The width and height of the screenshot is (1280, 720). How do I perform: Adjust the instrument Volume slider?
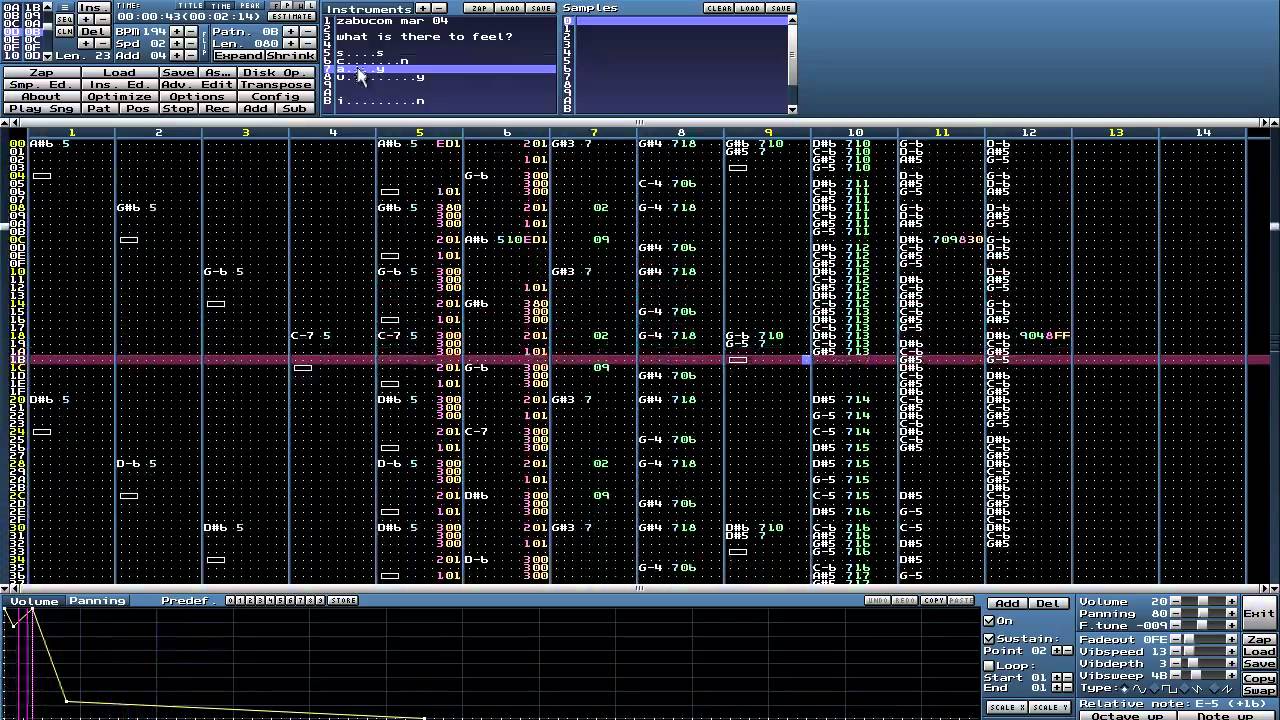click(1203, 601)
